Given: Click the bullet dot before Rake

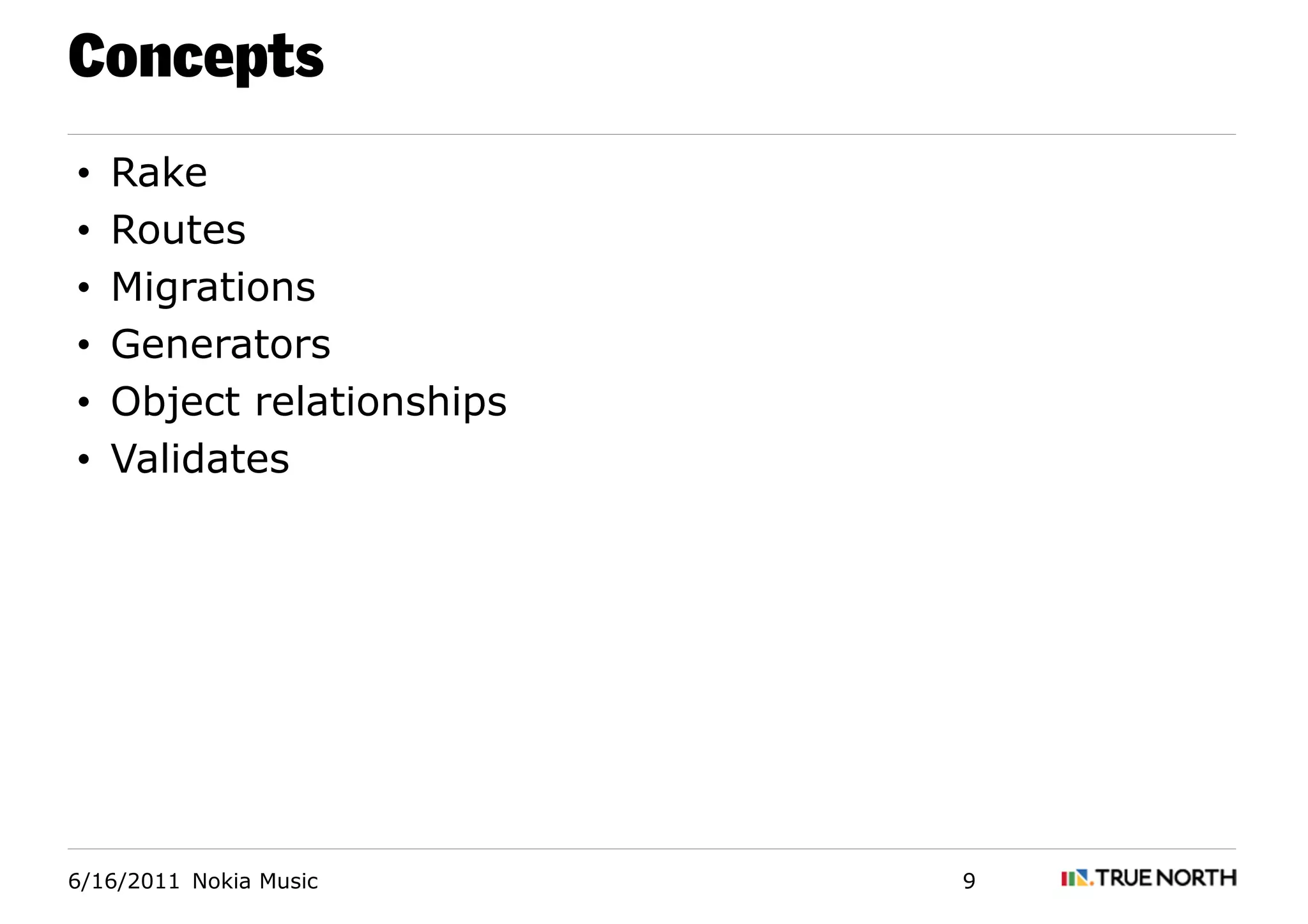Looking at the screenshot, I should pos(83,175).
